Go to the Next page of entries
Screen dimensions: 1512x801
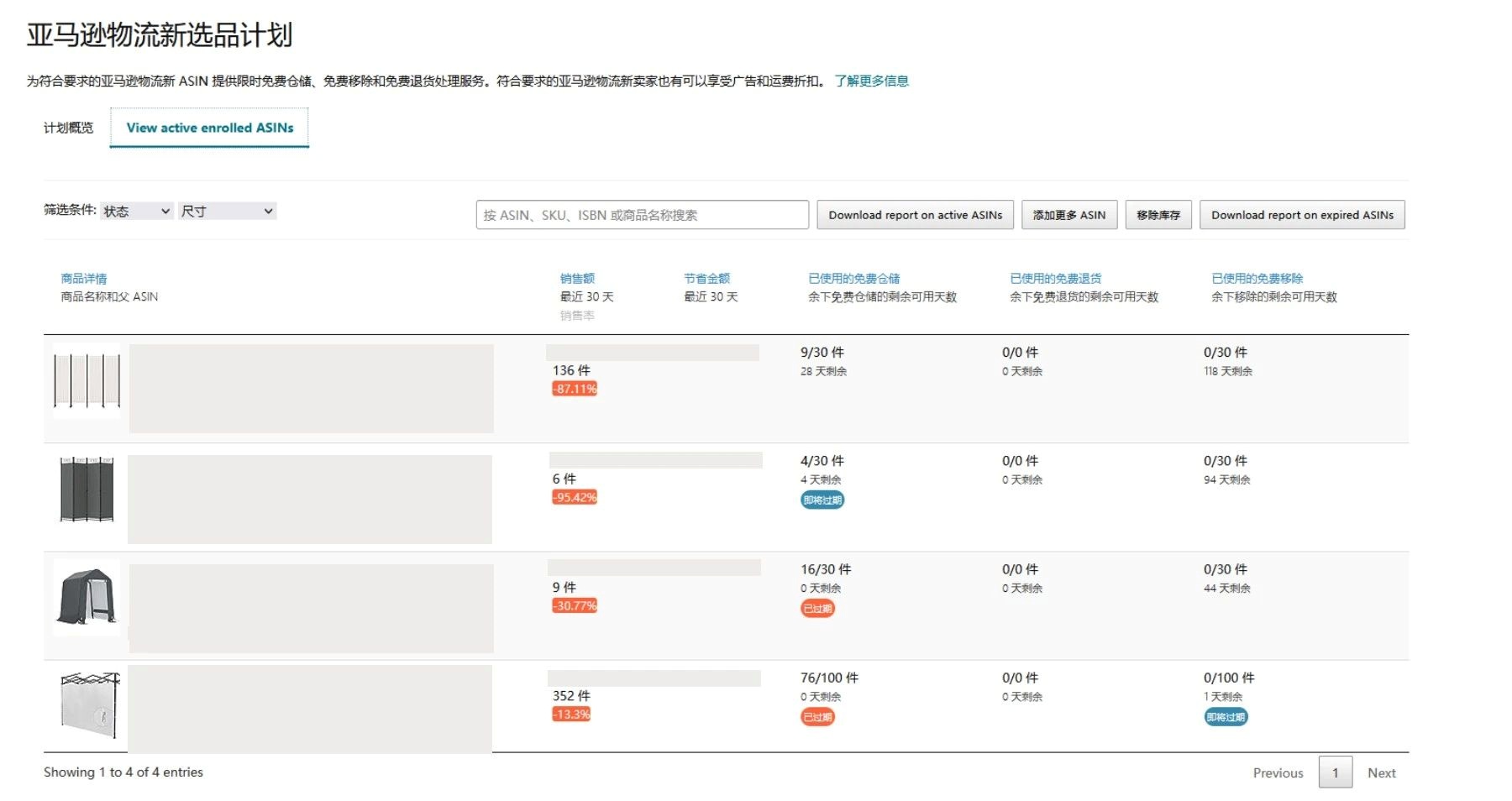point(1381,772)
